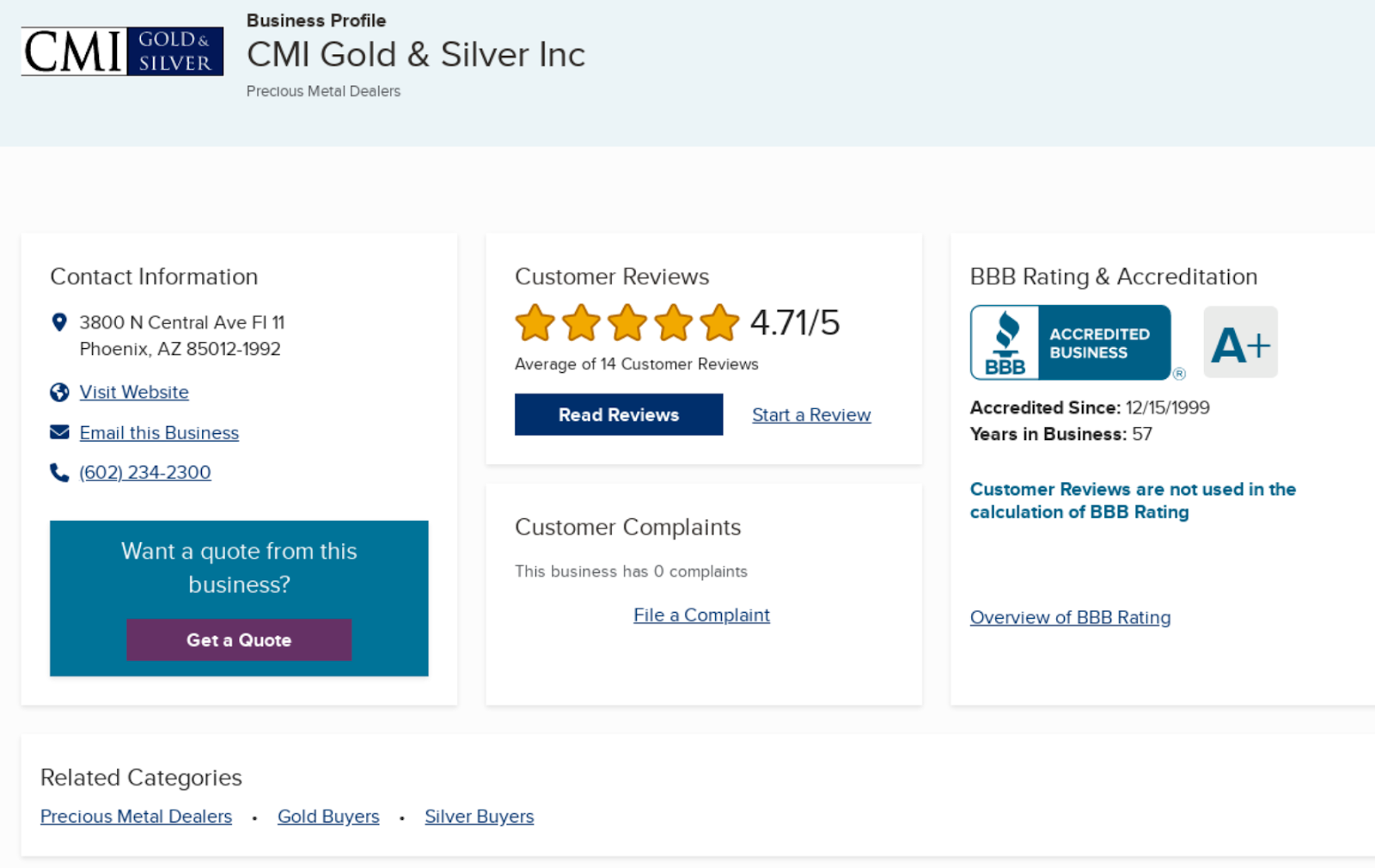Click the Customer Complaints heading
Viewport: 1375px width, 868px height.
coord(627,527)
